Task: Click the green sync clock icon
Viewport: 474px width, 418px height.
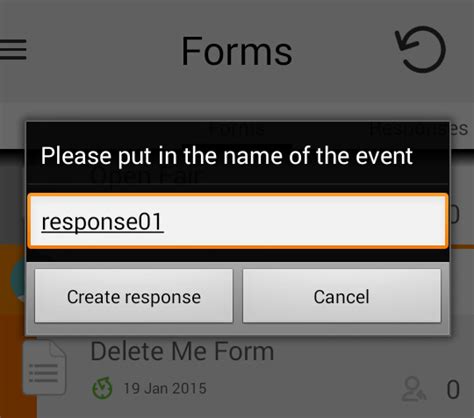Action: pos(102,388)
